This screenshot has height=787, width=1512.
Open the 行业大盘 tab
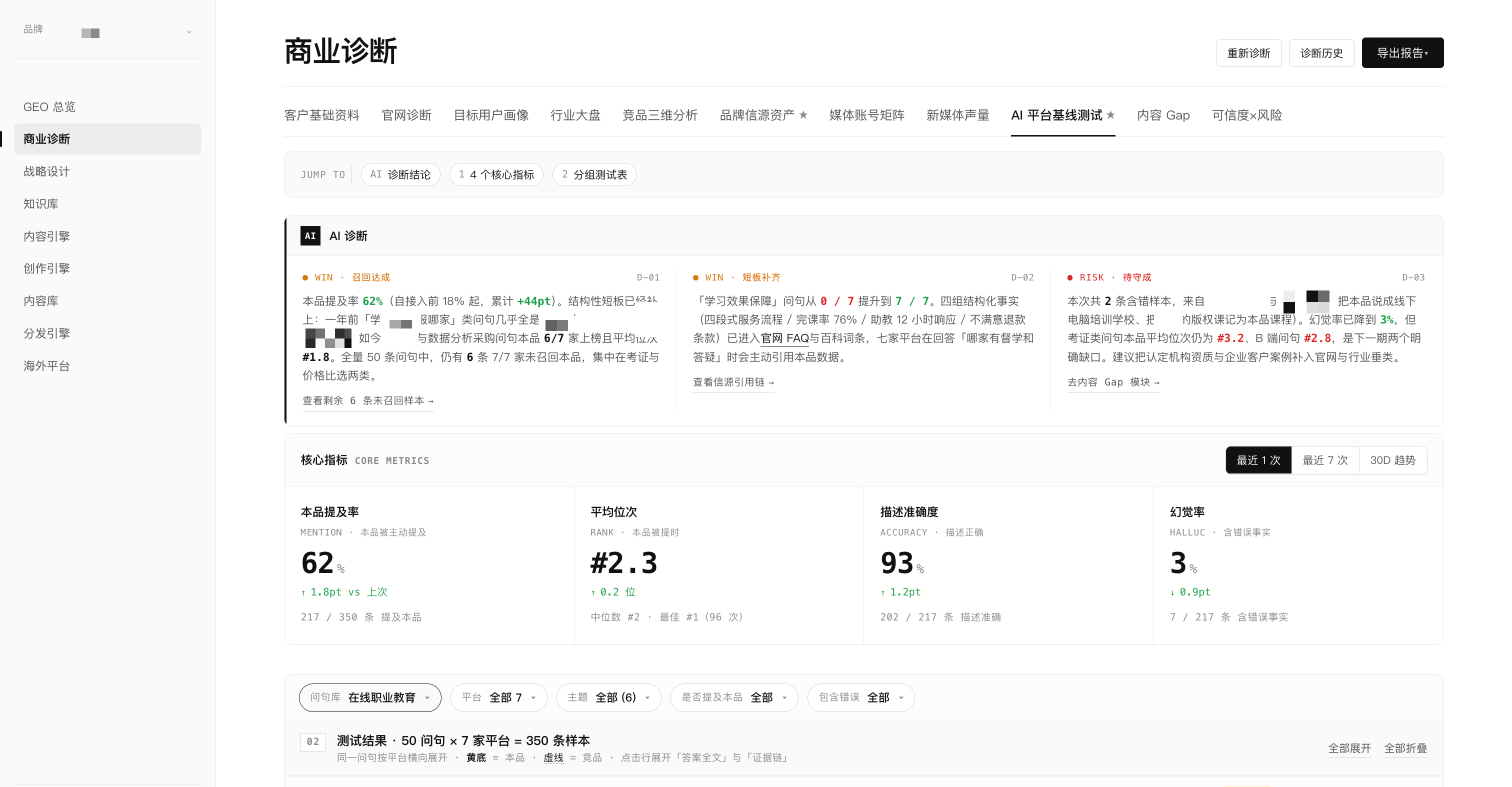(x=575, y=115)
